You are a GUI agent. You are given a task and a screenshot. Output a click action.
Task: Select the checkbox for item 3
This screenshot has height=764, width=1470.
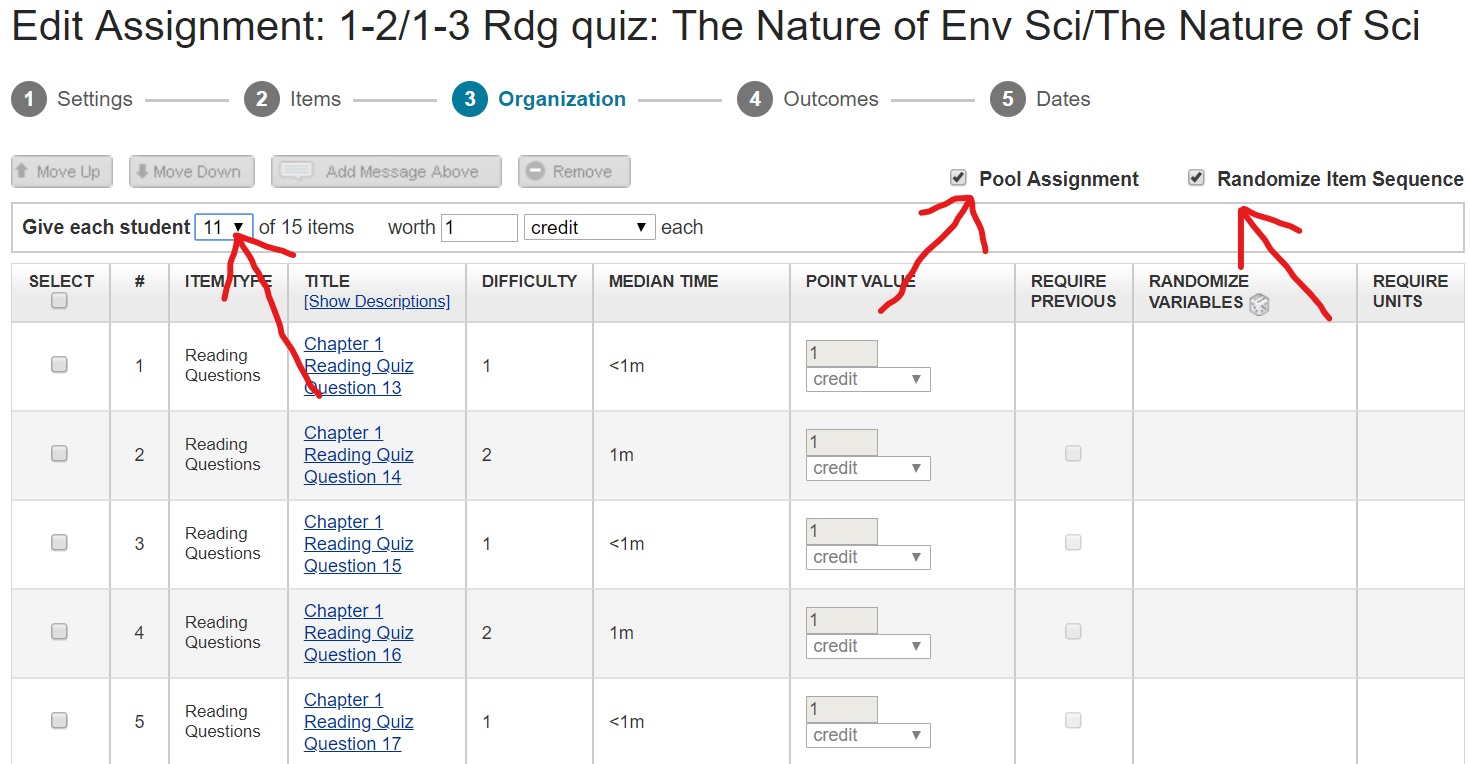[60, 543]
